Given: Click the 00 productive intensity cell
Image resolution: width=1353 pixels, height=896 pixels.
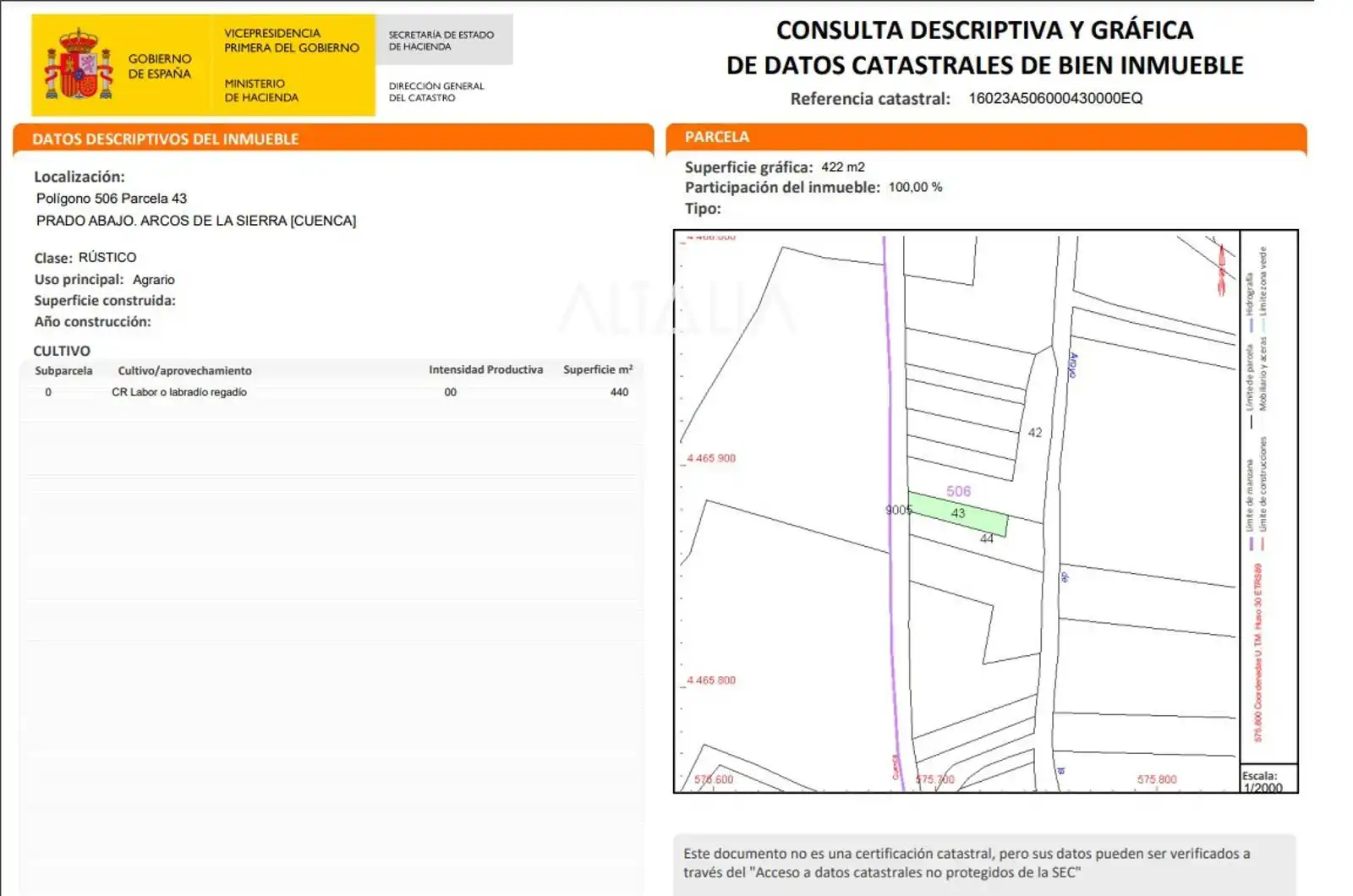Looking at the screenshot, I should coord(451,392).
